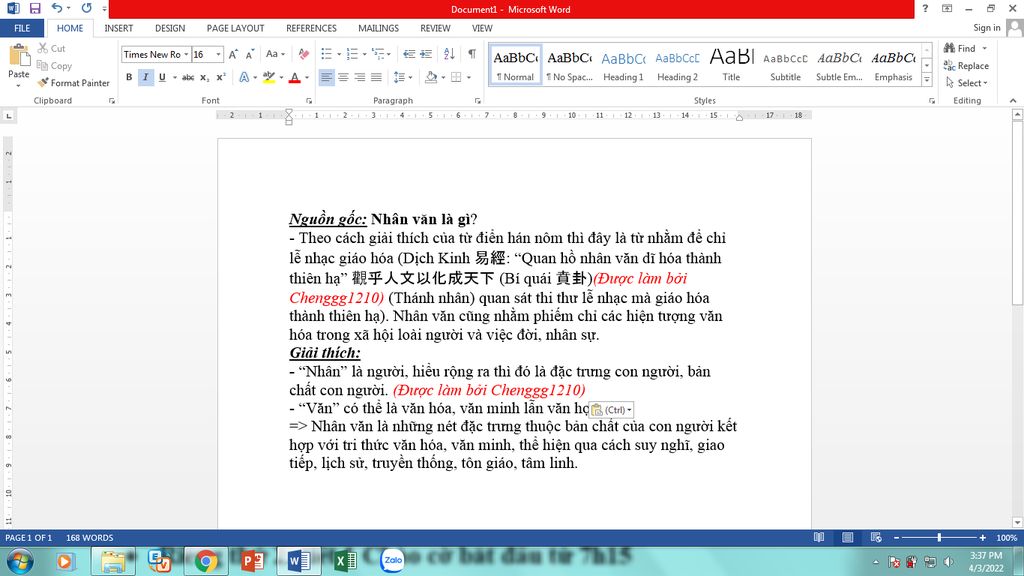1024x576 pixels.
Task: Increase font size with Grow Font
Action: pyautogui.click(x=233, y=54)
